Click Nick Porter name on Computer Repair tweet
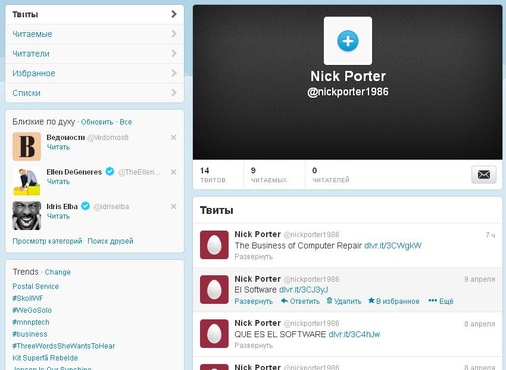Image resolution: width=506 pixels, height=370 pixels. click(258, 234)
